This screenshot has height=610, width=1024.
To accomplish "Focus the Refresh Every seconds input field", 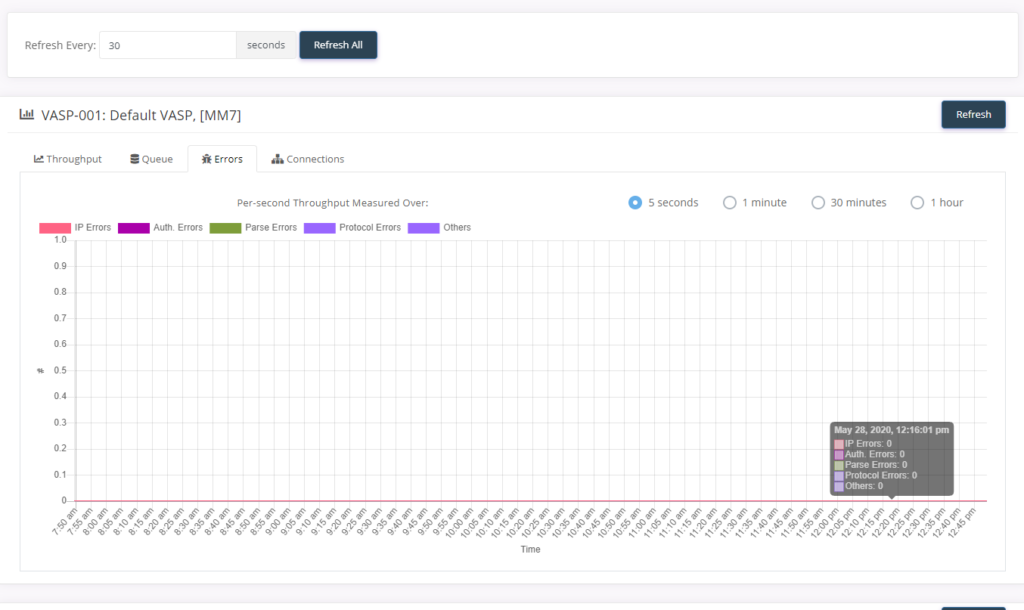I will tap(168, 45).
